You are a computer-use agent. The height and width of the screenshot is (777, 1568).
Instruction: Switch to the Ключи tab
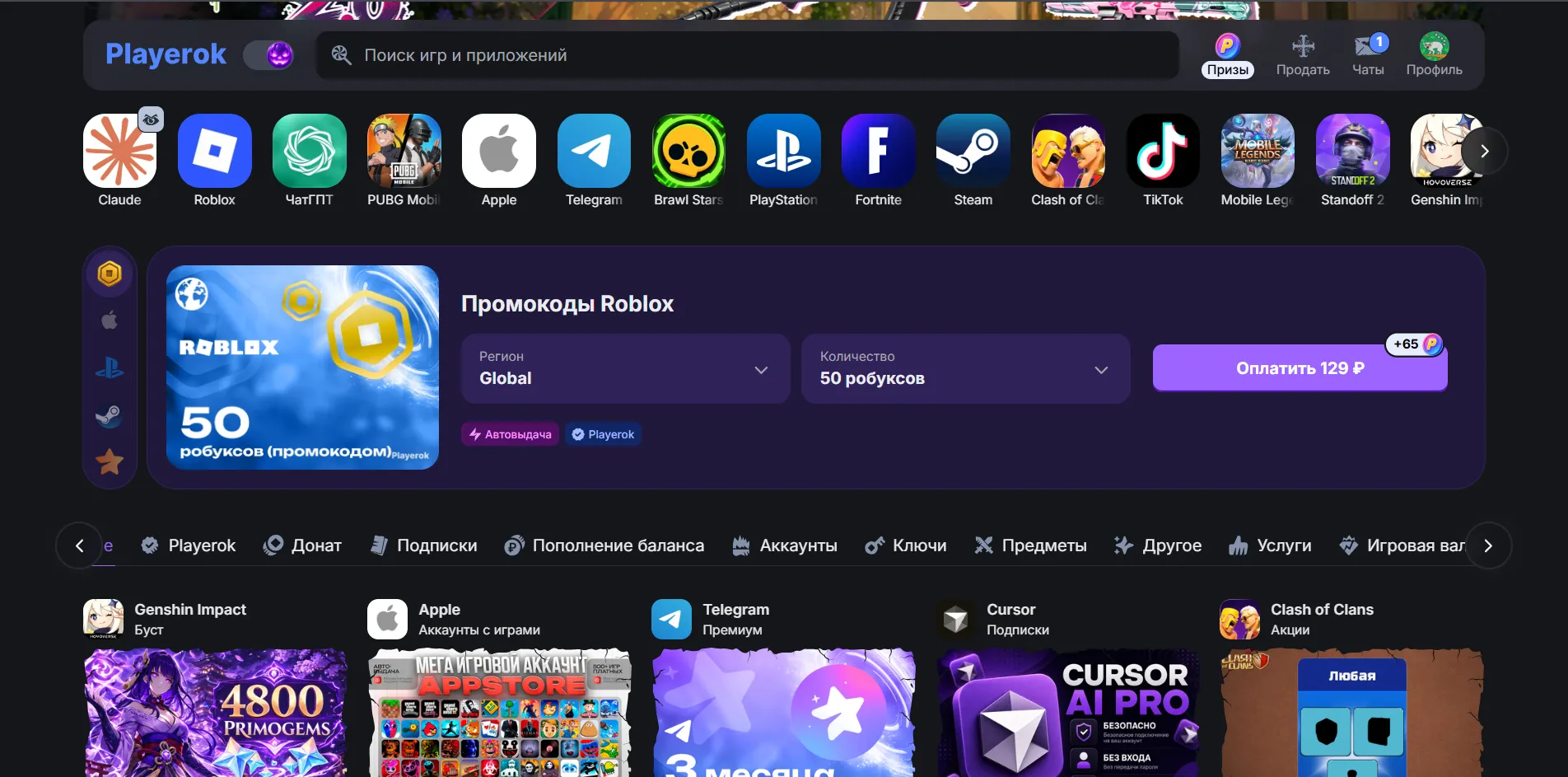coord(906,545)
